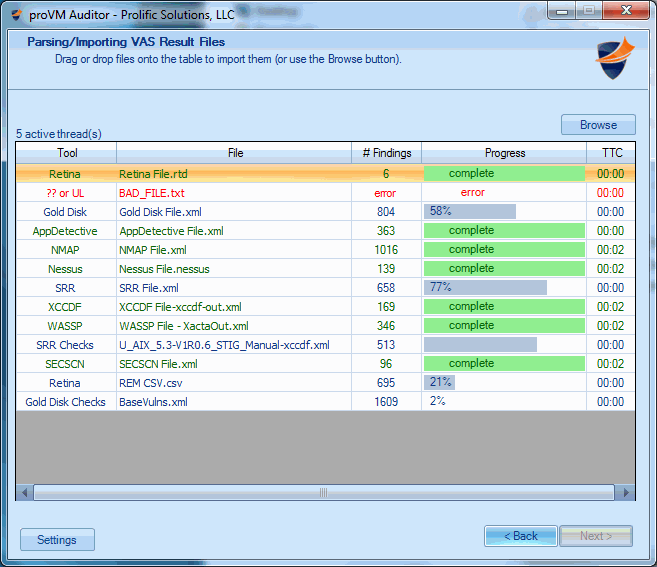Select U_AIX_5.3-V1R0.6_STIG_Manual-xccdf.xml file name

click(x=224, y=345)
